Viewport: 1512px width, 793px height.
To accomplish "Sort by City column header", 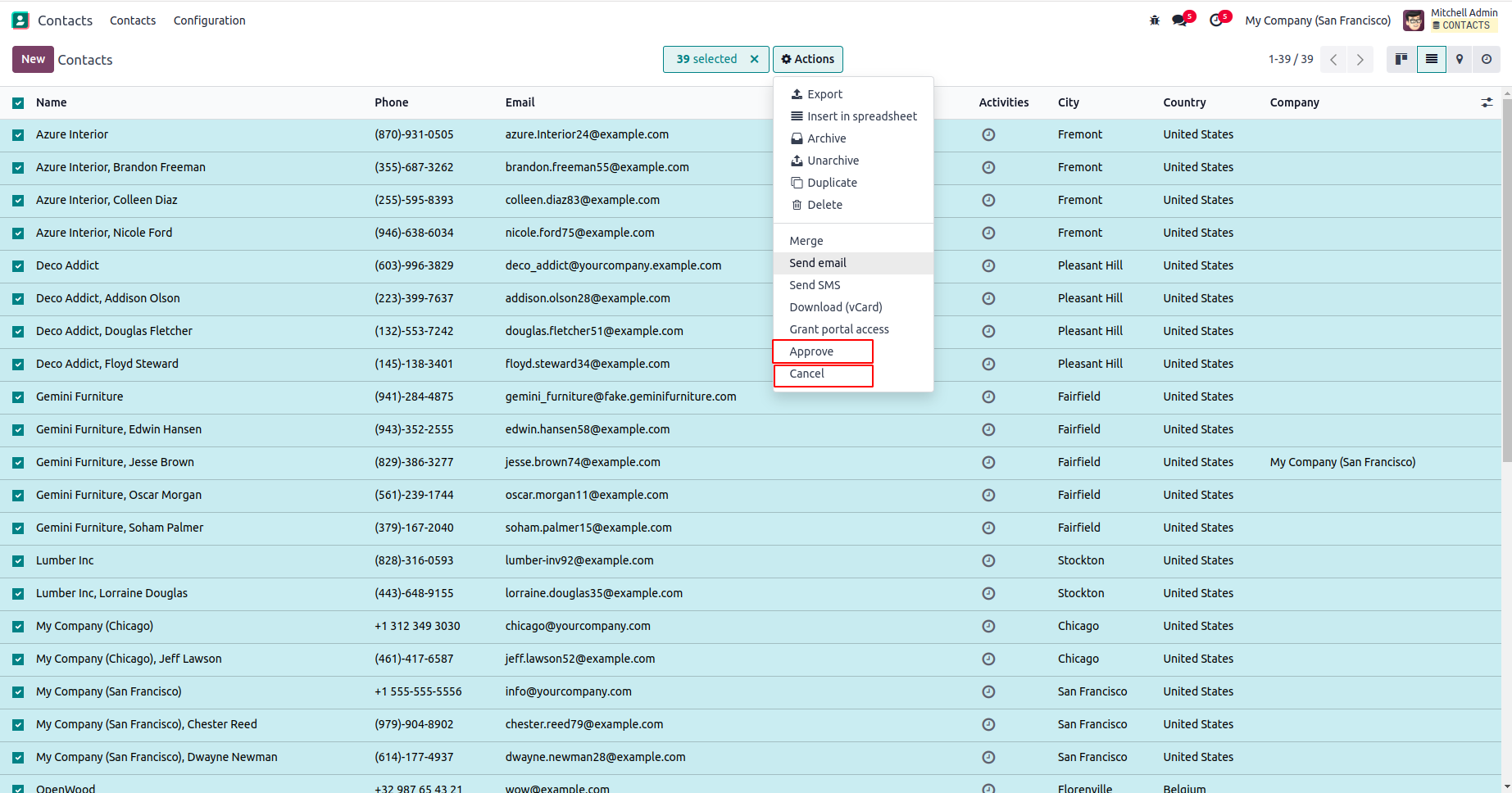I will 1069,102.
